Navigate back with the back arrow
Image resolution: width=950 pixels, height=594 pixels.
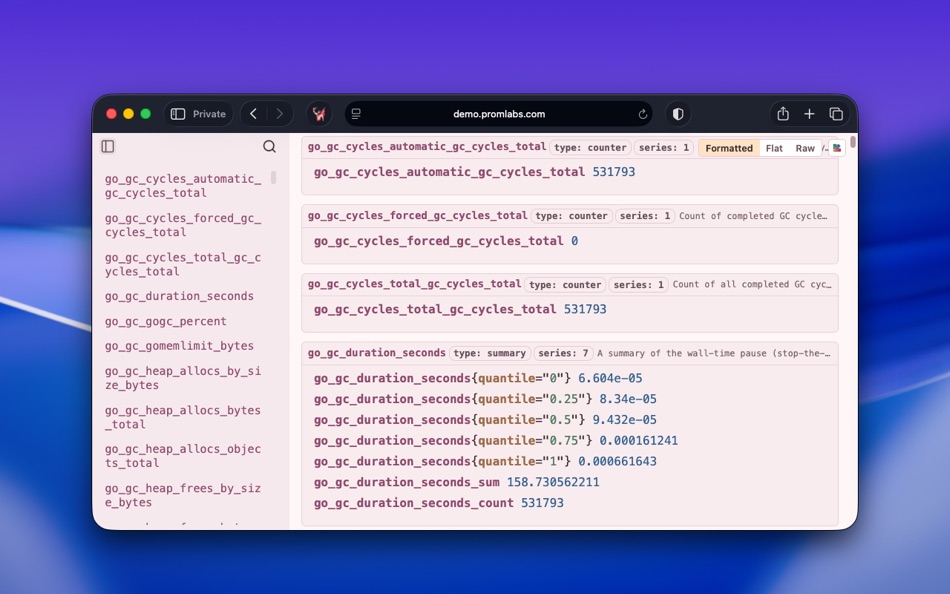(253, 114)
